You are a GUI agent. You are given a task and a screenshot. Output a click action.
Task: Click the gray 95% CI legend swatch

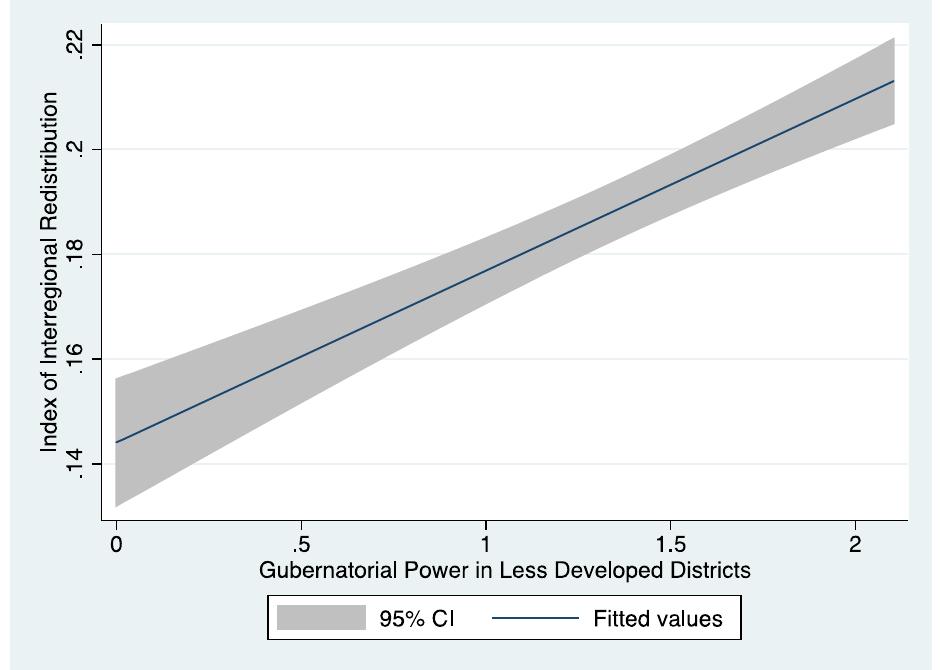(x=321, y=618)
